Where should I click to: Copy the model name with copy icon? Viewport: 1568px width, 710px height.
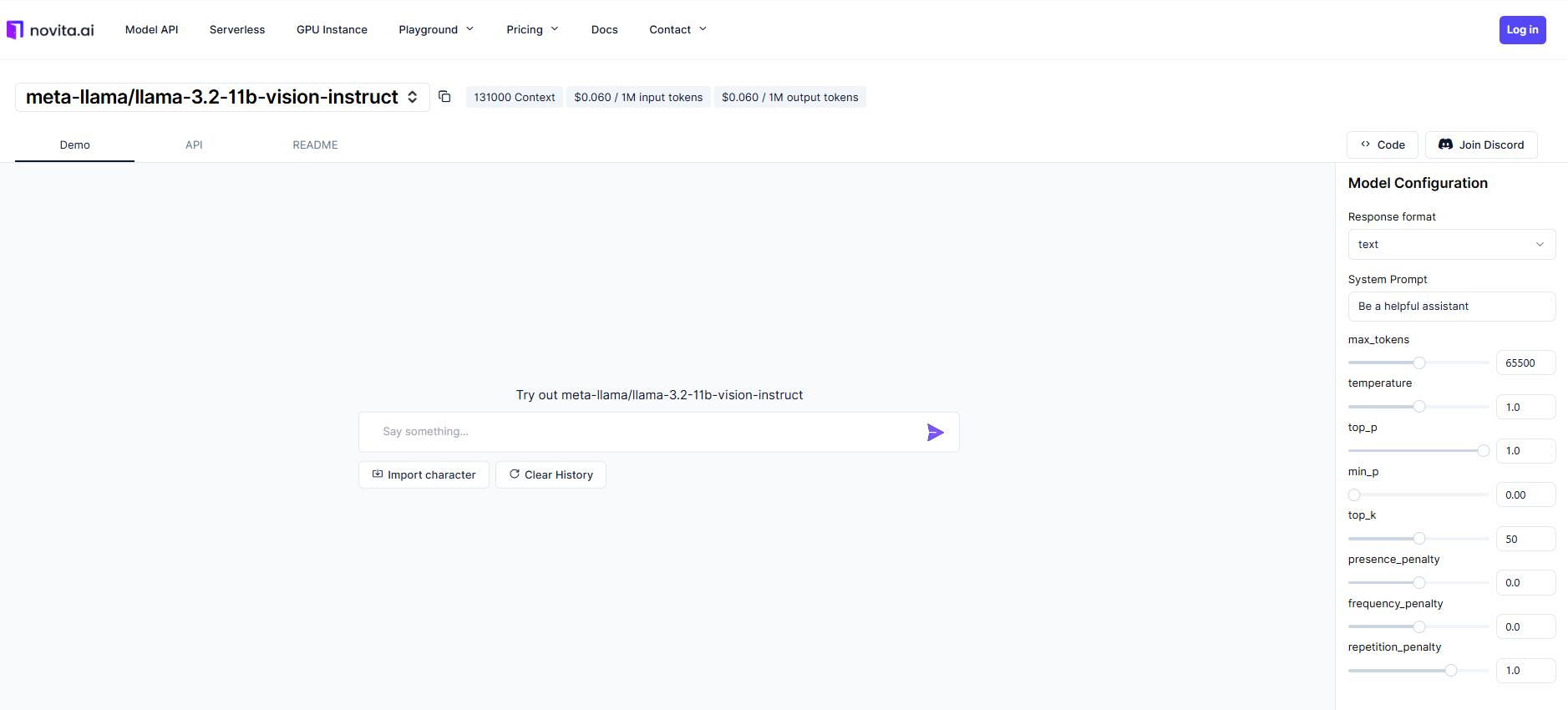click(x=444, y=97)
